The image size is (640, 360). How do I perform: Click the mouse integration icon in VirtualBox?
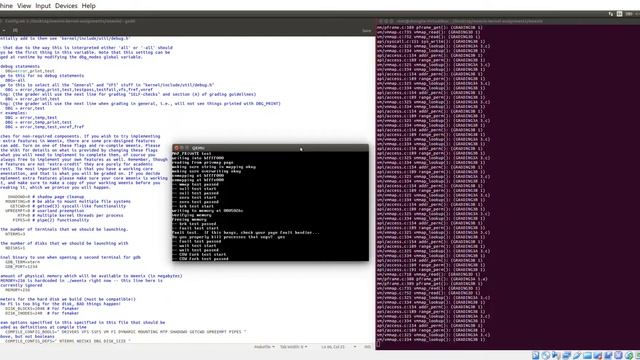pyautogui.click(x=618, y=356)
